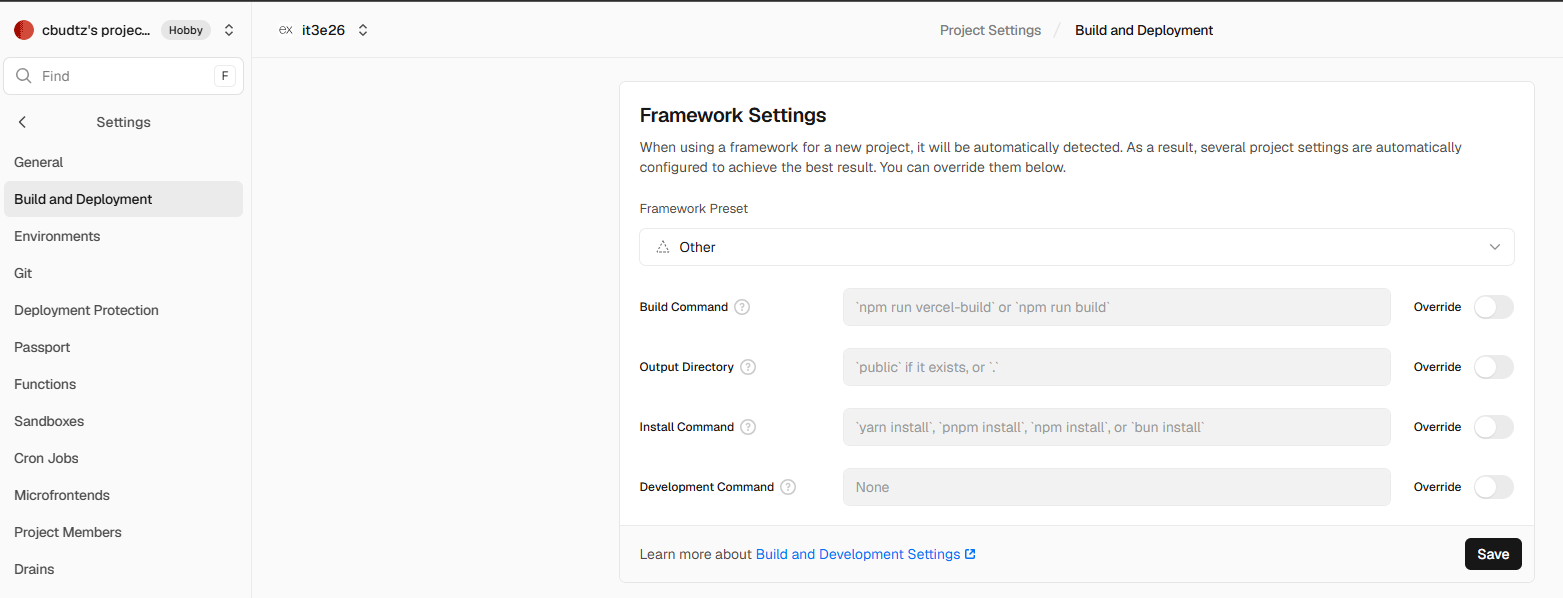The image size is (1563, 598).
Task: Open Environments settings
Action: click(124, 236)
